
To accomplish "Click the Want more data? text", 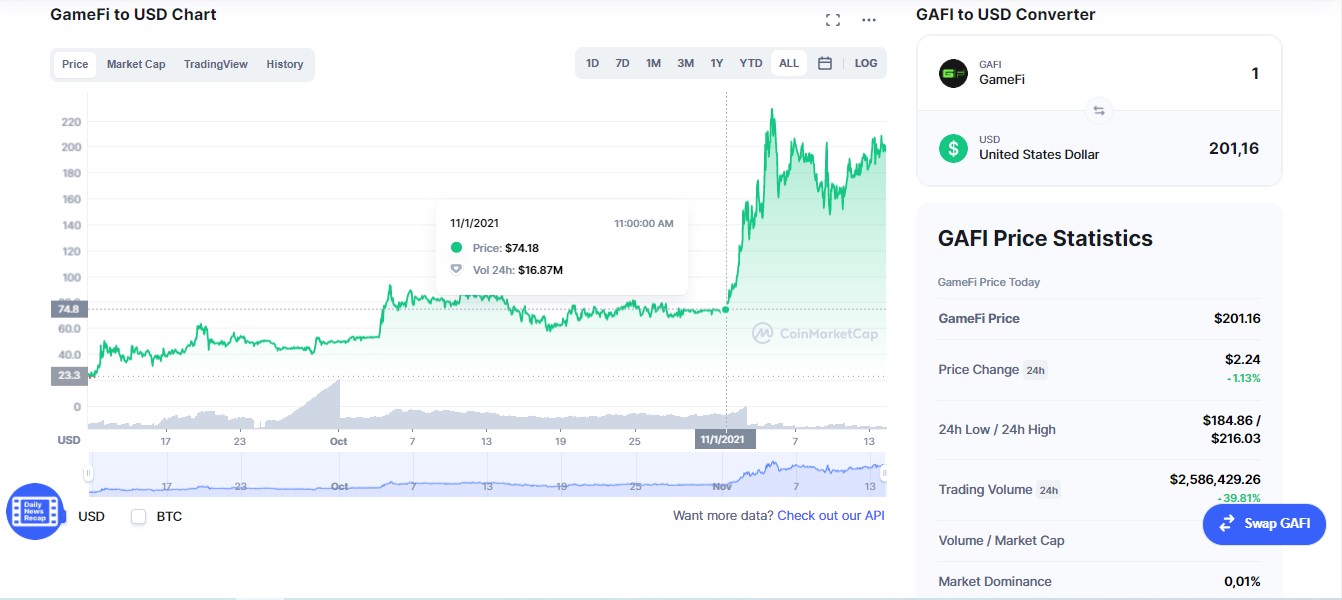I will [x=723, y=516].
